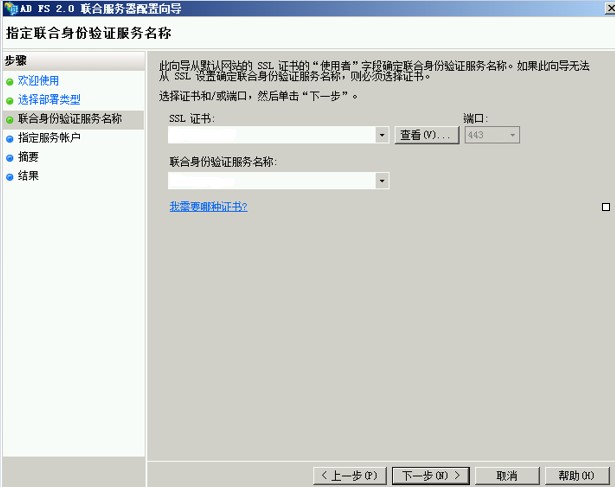Click the green bullet beside 选择部署类型
The image size is (615, 487).
[x=10, y=100]
